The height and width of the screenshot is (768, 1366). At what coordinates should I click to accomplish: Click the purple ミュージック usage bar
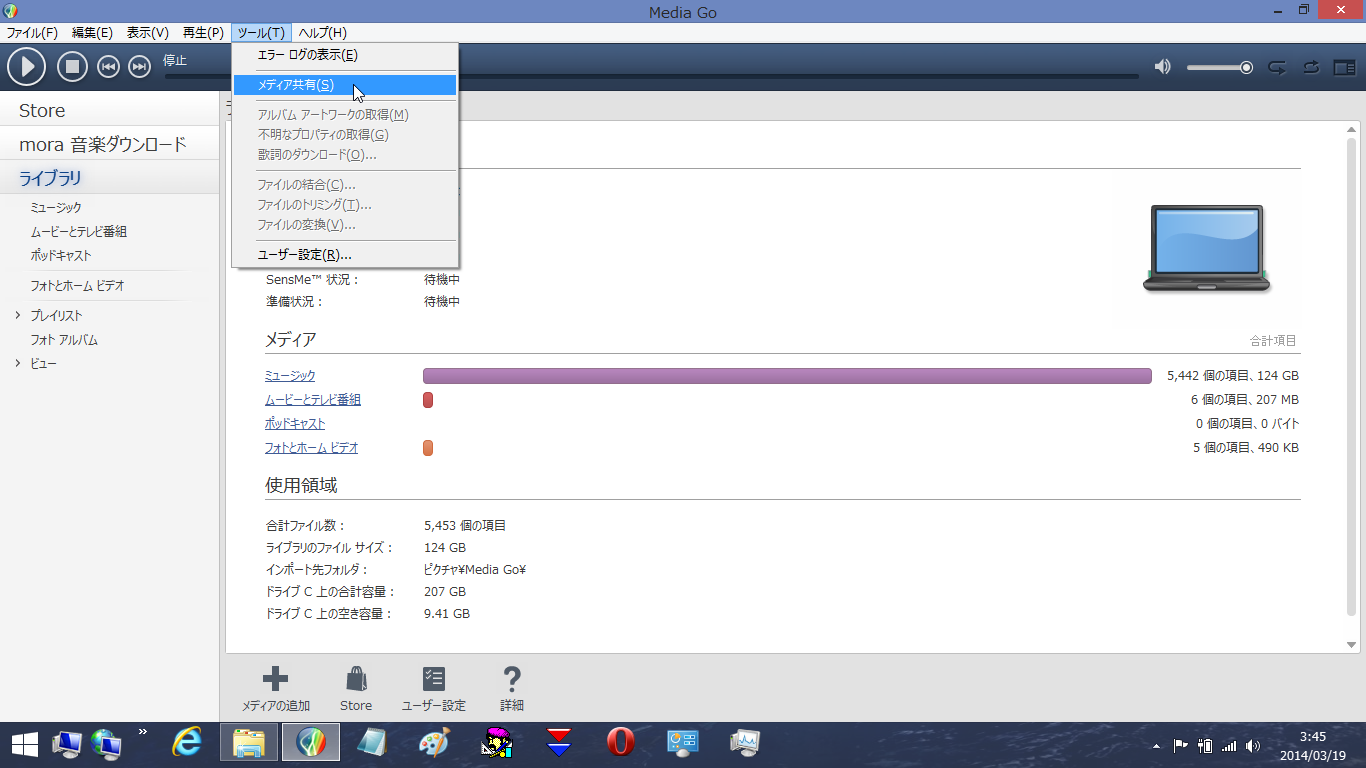pyautogui.click(x=787, y=376)
